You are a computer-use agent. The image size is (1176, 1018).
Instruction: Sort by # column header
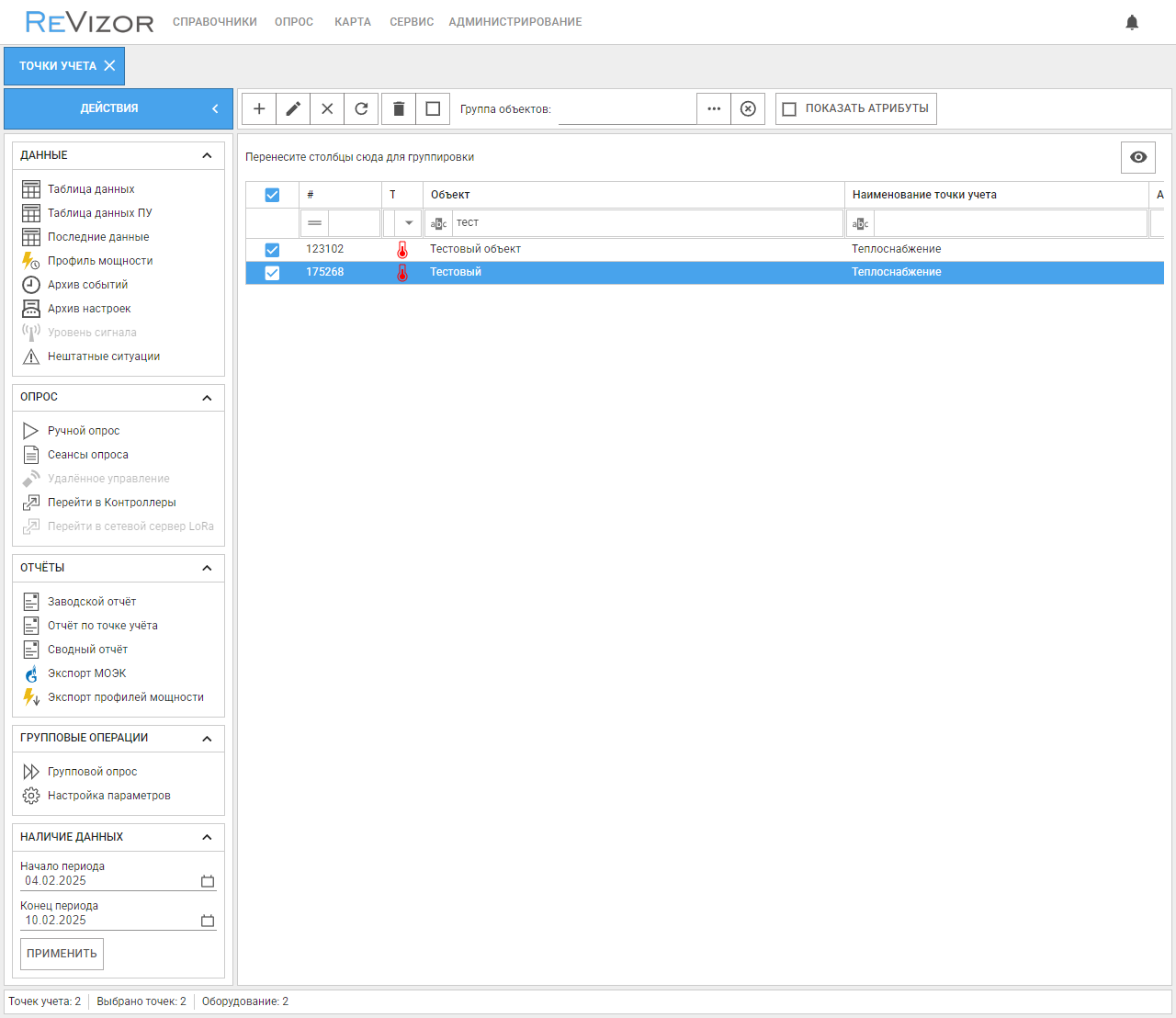[x=340, y=195]
